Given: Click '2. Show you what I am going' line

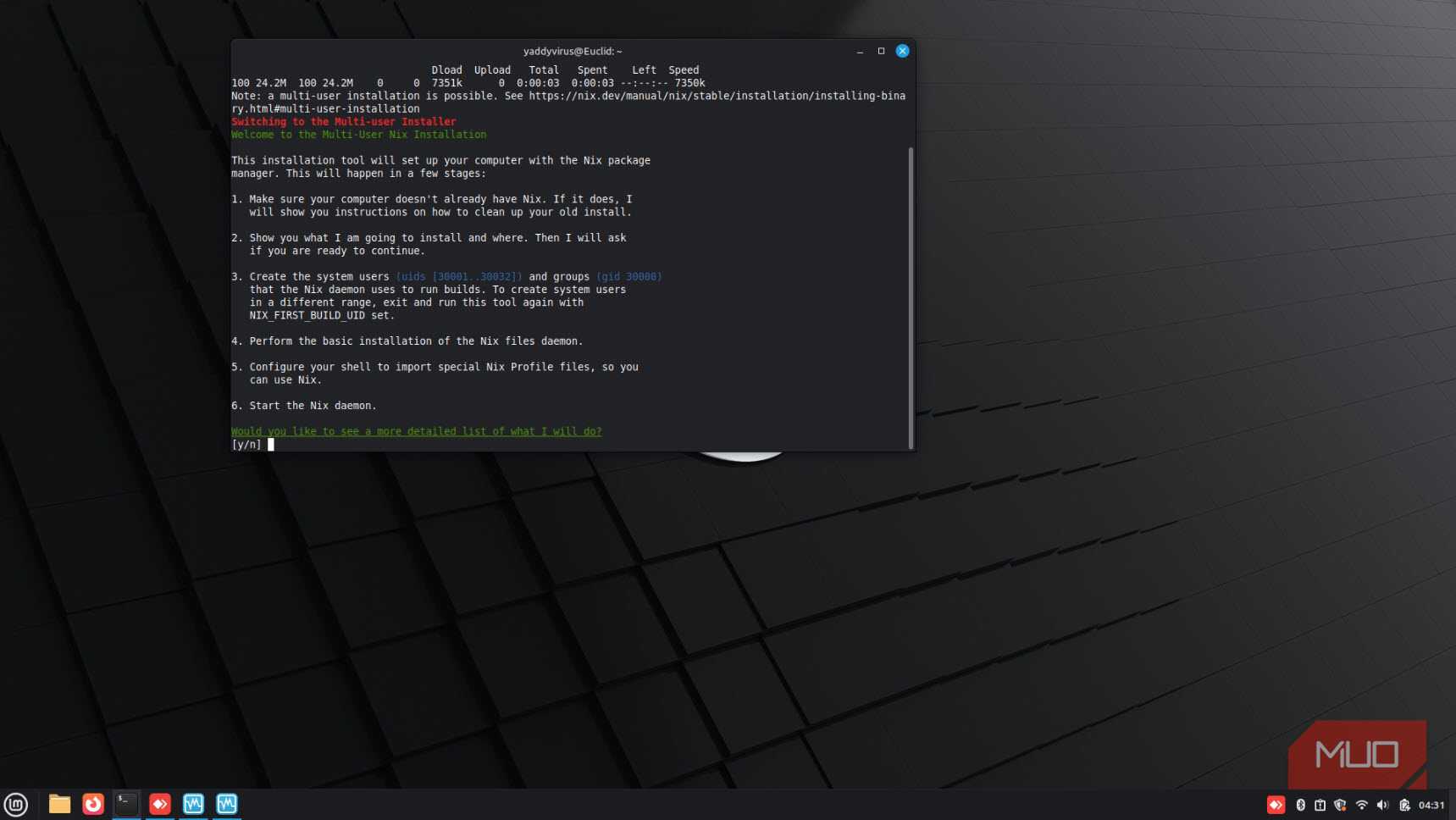Looking at the screenshot, I should pyautogui.click(x=429, y=238).
